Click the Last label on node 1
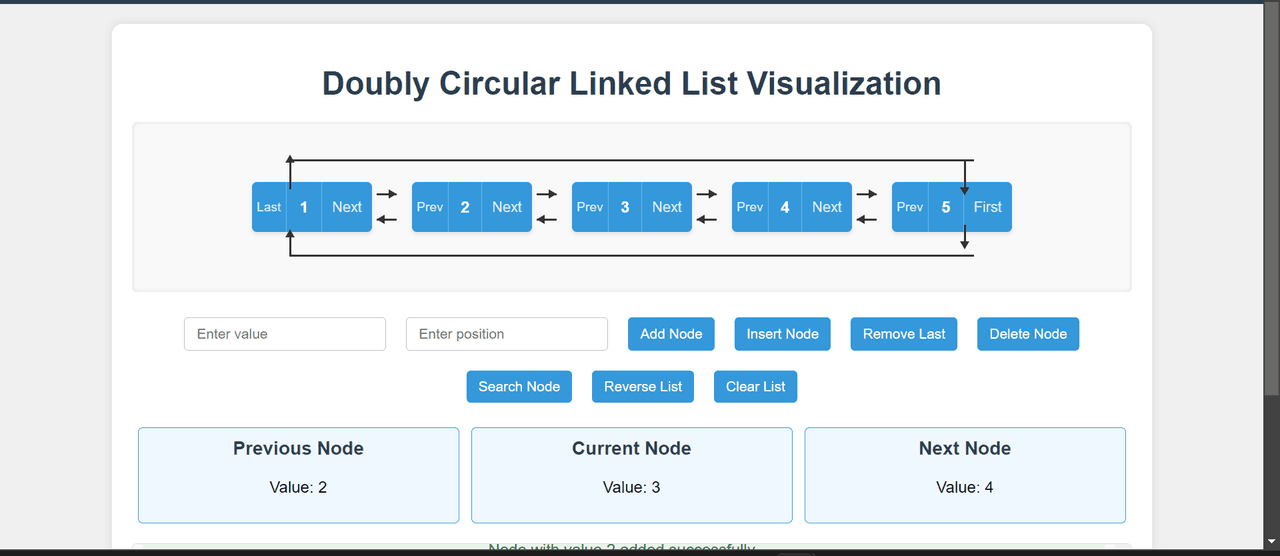This screenshot has width=1280, height=556. tap(269, 207)
